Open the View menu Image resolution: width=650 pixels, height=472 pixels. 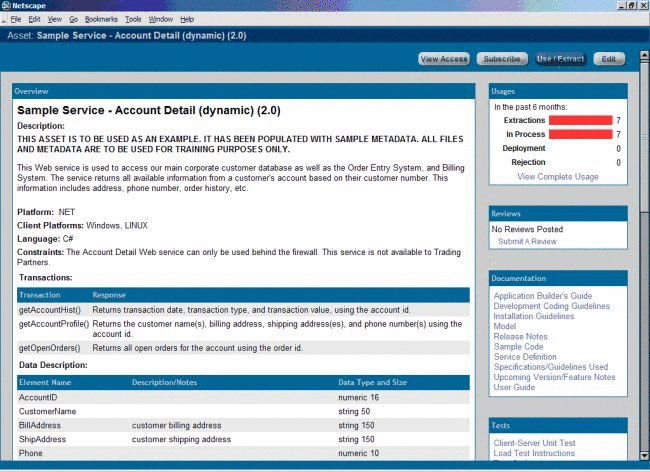pos(54,19)
